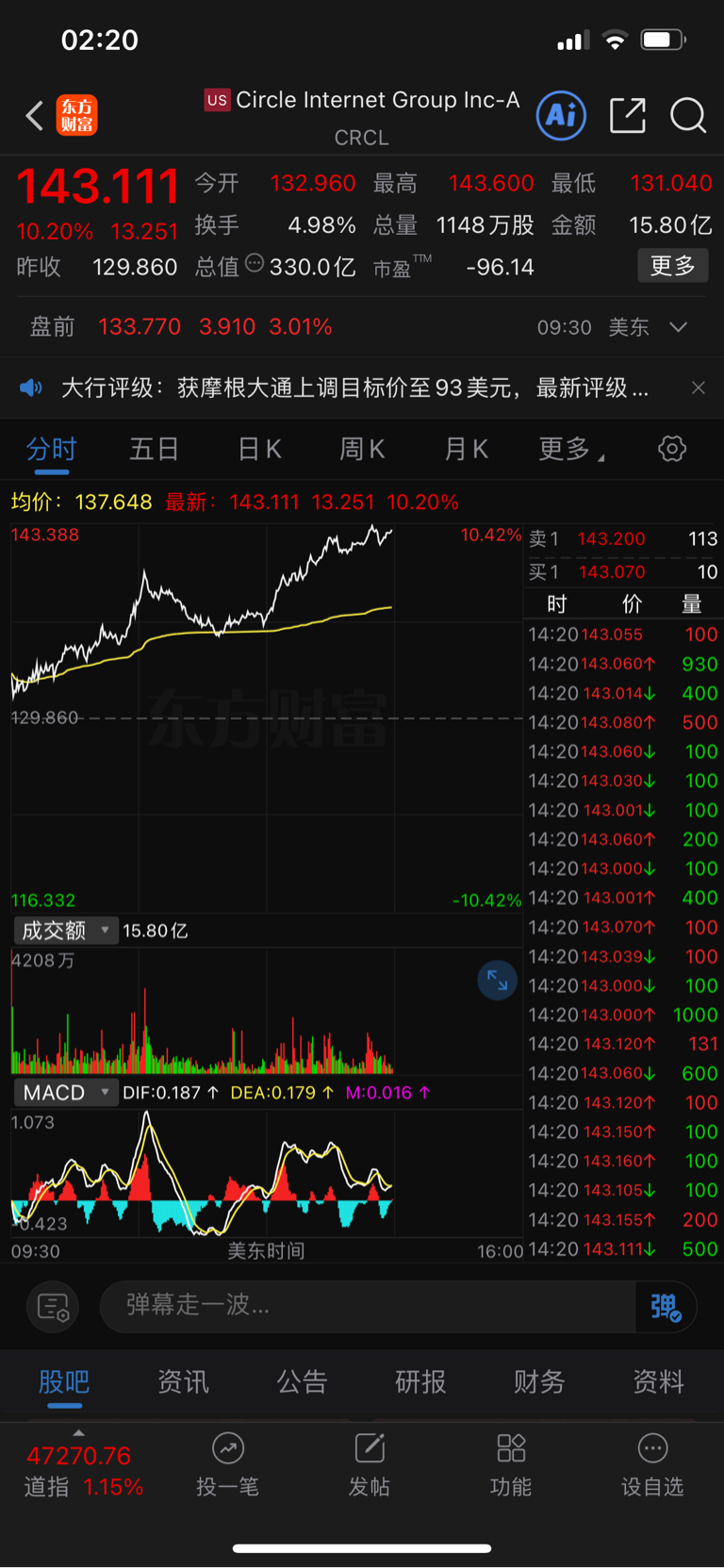724x1568 pixels.
Task: Tap the 市盈 -96.14 value
Action: tap(453, 267)
